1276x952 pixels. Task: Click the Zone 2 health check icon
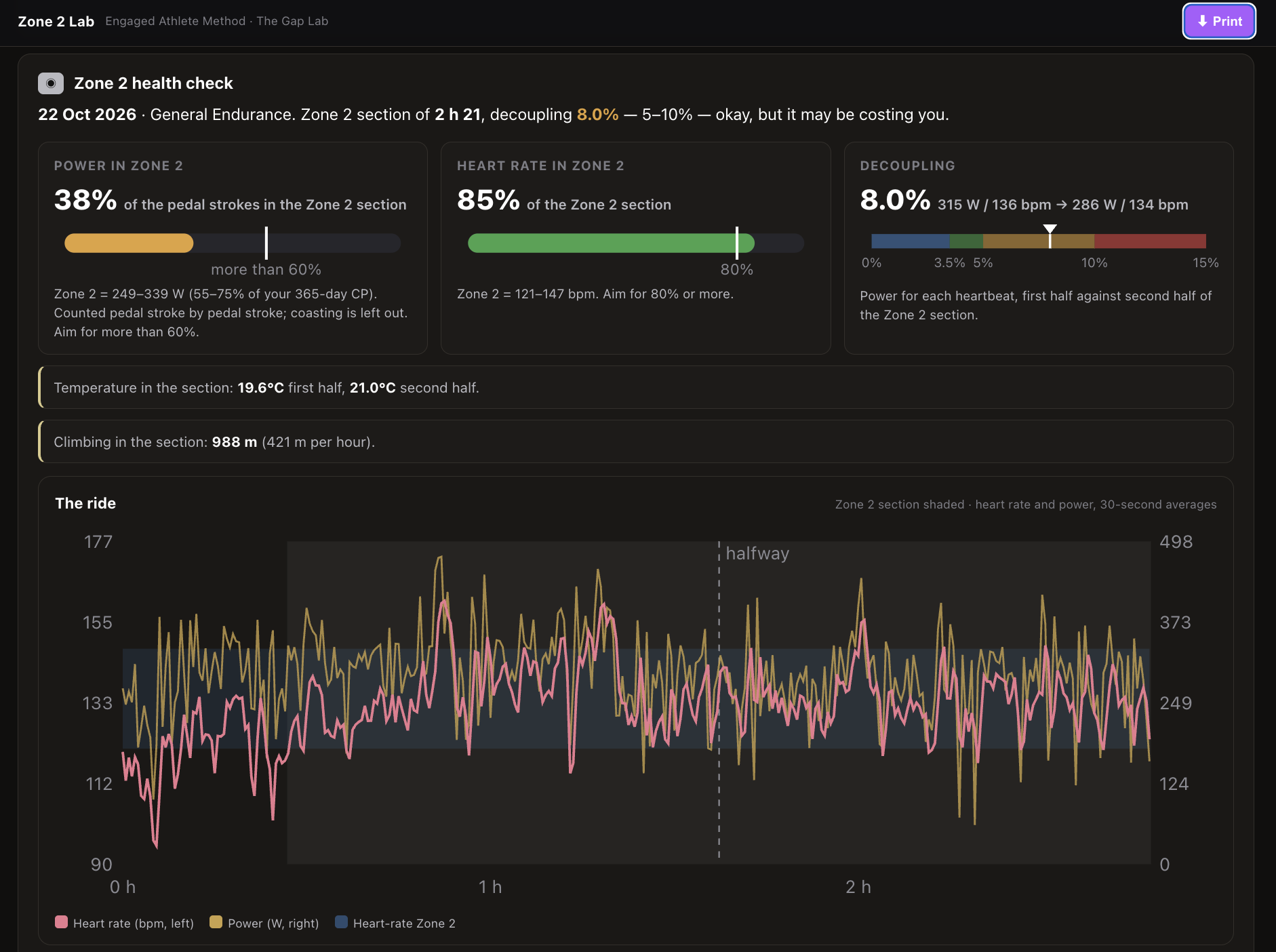coord(51,83)
